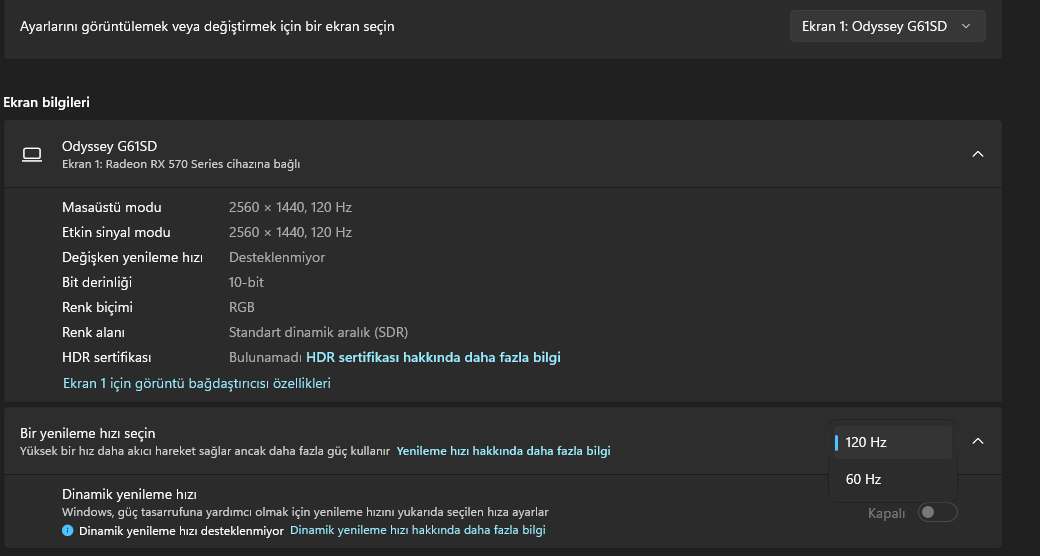The image size is (1040, 556).
Task: Click the Kapalı label beside the toggle
Action: pos(886,513)
